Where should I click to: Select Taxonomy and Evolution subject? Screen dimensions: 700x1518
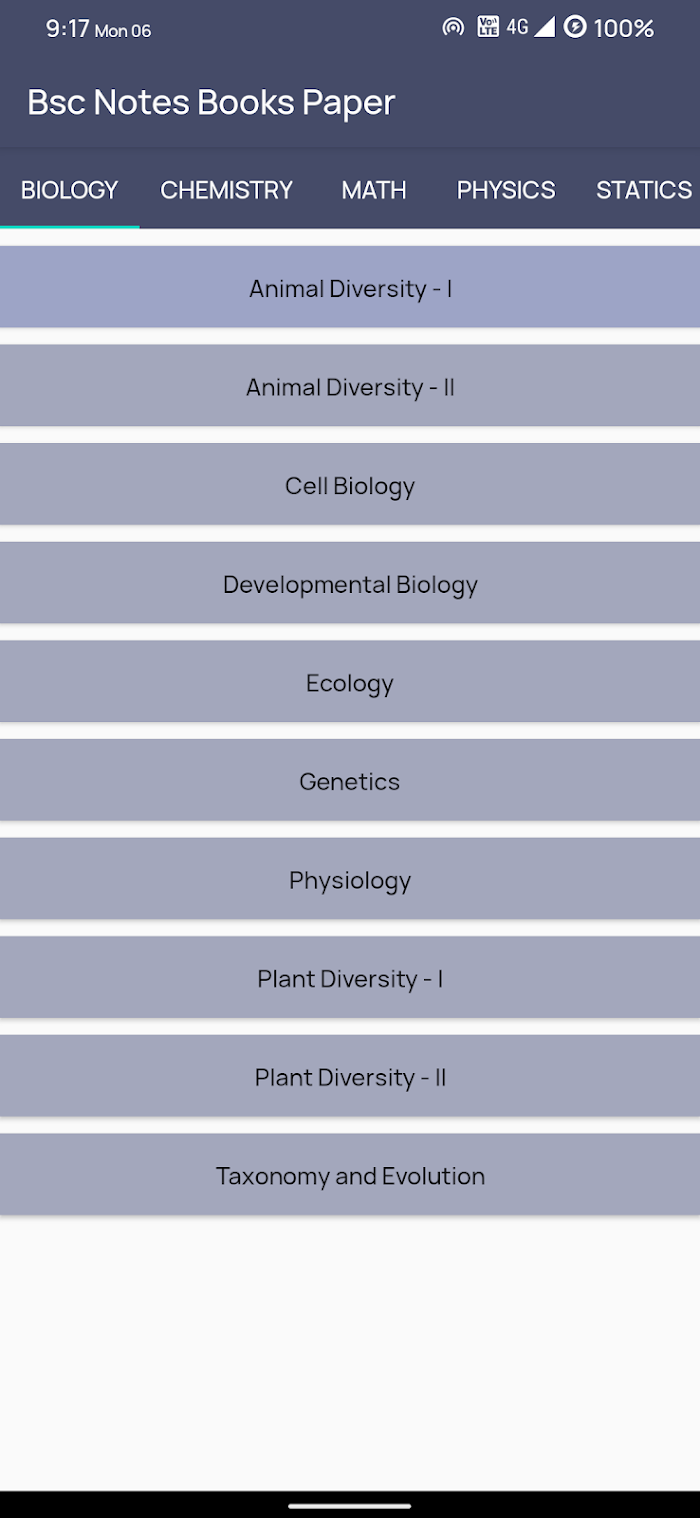tap(350, 1175)
